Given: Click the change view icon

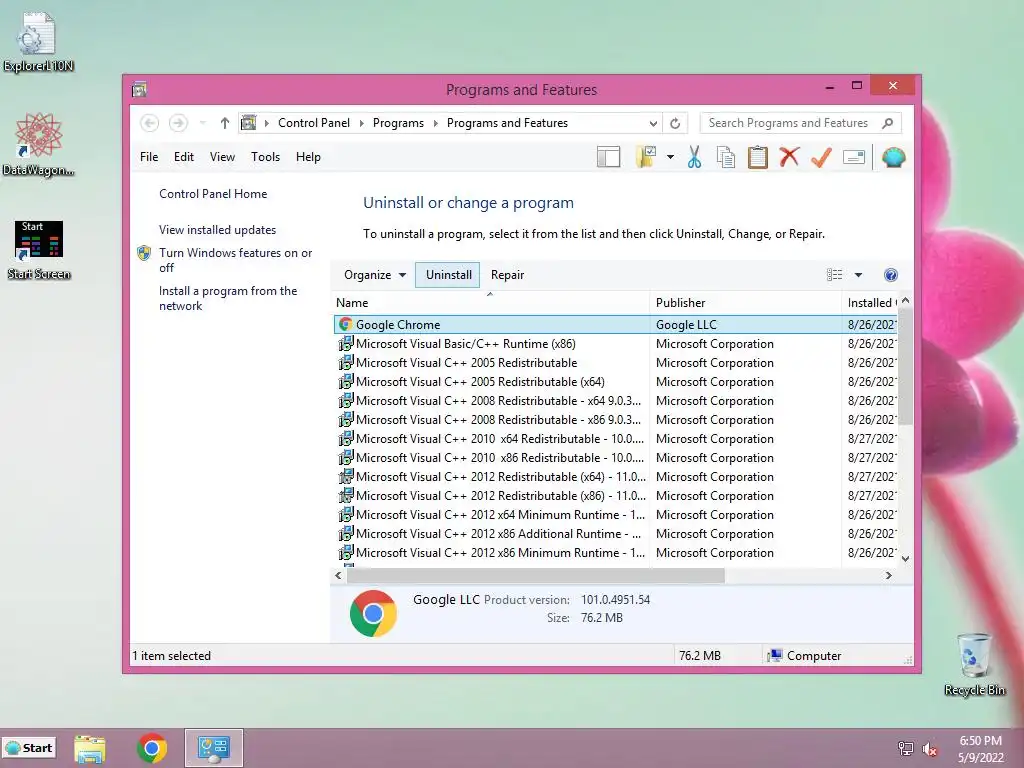Looking at the screenshot, I should 835,275.
